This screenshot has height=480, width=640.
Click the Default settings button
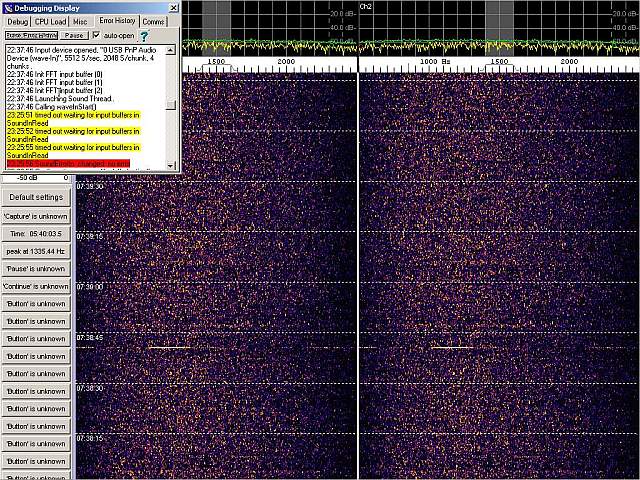click(x=36, y=197)
